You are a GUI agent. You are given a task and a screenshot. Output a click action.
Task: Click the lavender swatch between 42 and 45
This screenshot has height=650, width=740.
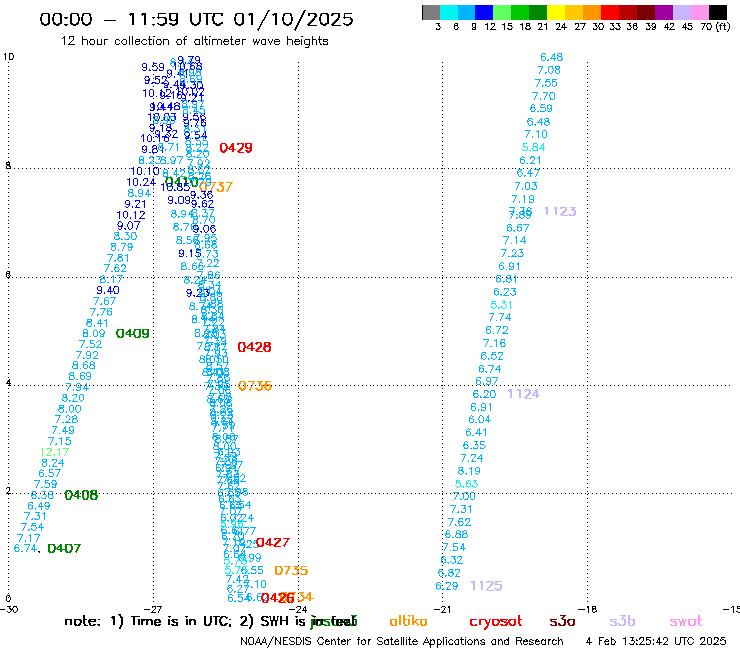pos(681,12)
